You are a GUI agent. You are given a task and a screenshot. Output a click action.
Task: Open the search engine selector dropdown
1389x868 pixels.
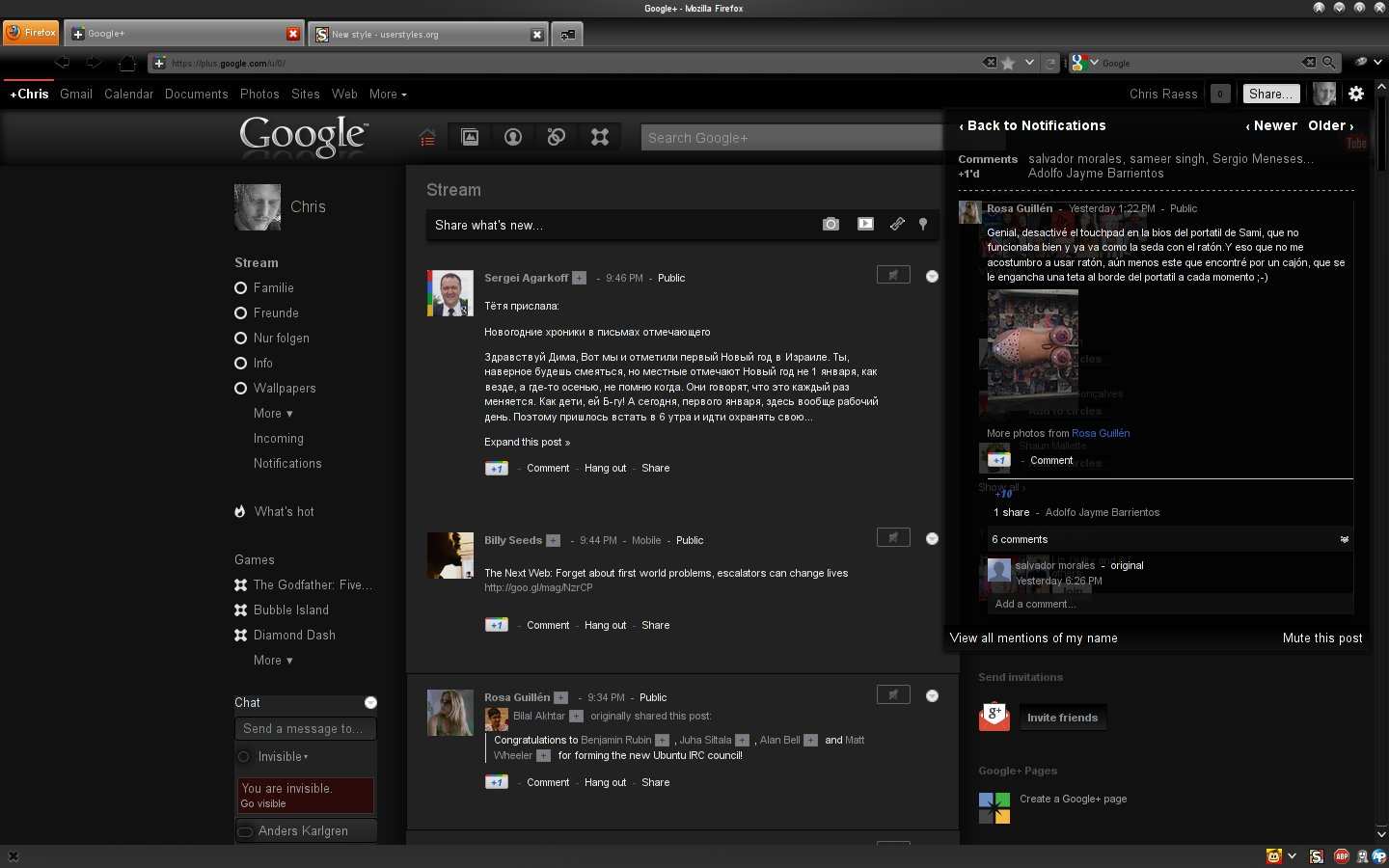coord(1085,63)
